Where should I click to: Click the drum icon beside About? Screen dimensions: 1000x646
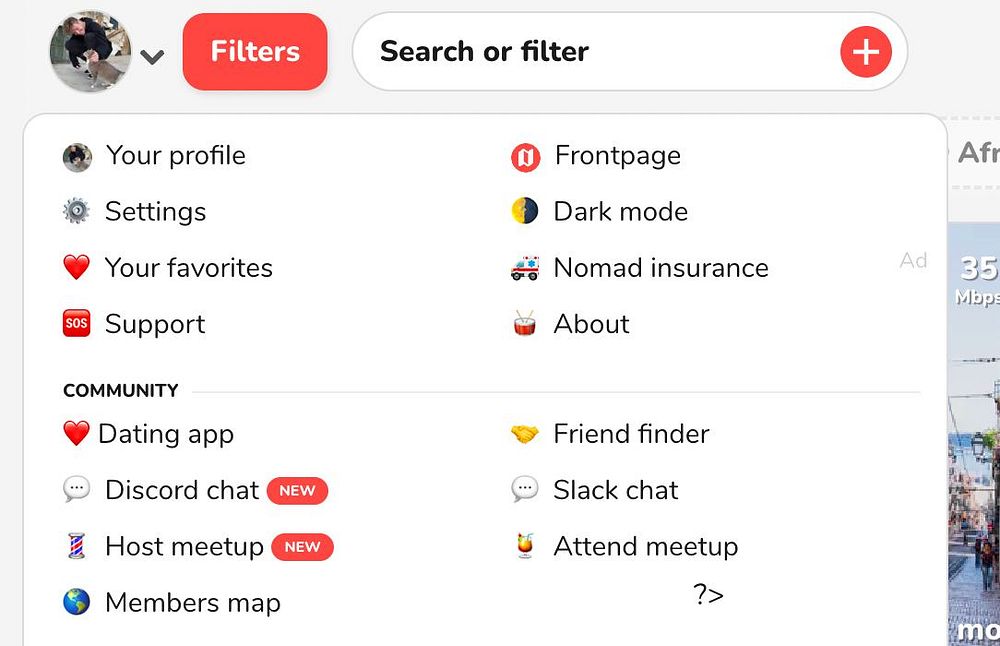525,324
